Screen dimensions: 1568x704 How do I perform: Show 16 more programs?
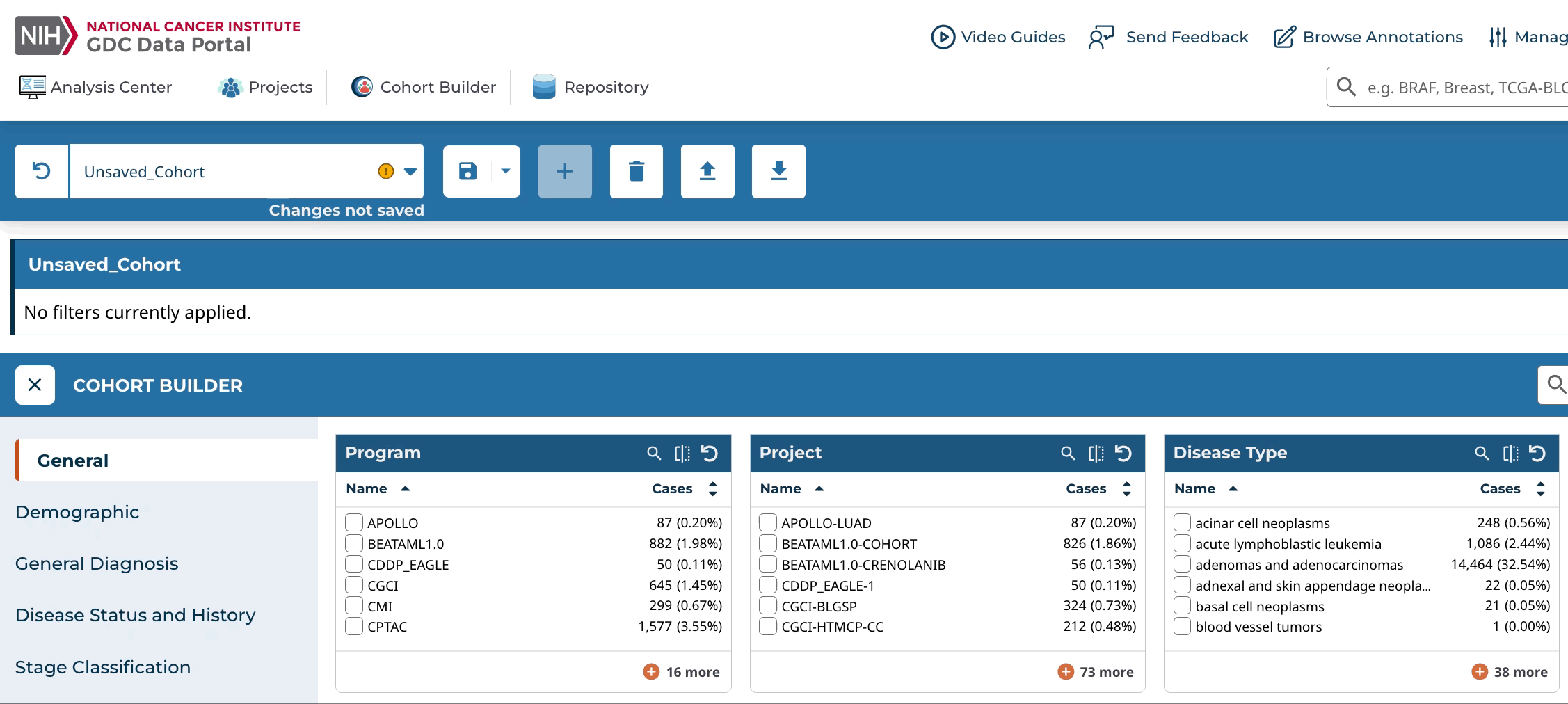tap(682, 672)
